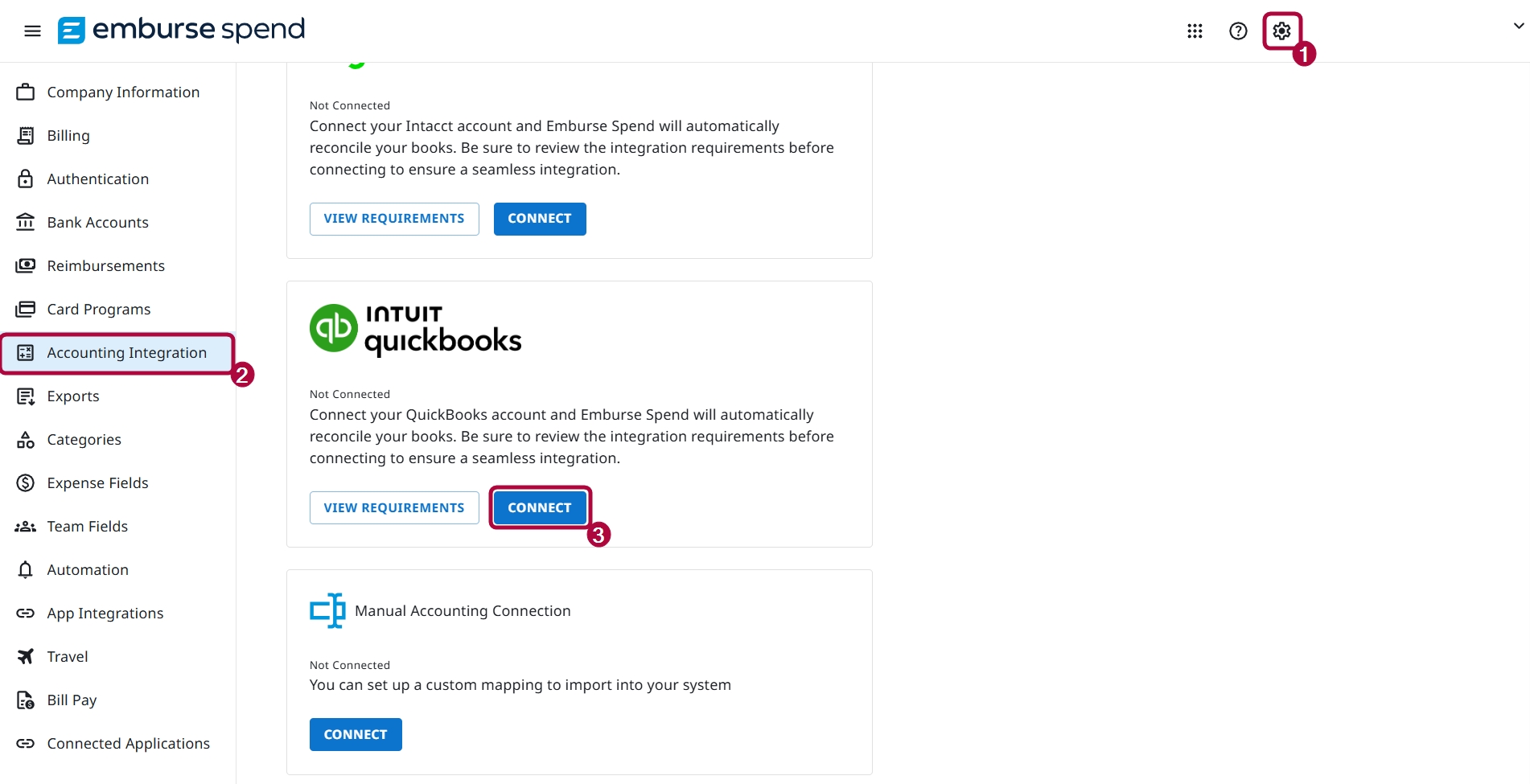Open the hamburger navigation menu
Screen dimensions: 1530x784
pos(32,31)
